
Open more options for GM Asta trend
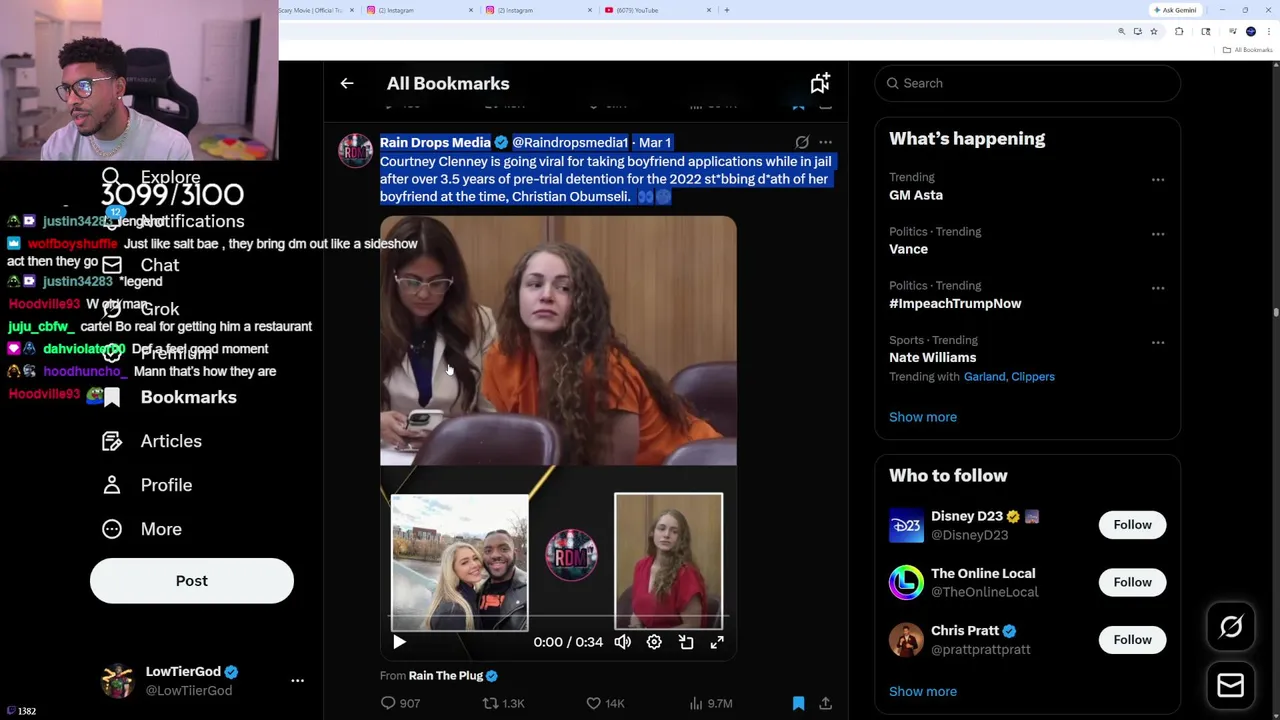1158,180
